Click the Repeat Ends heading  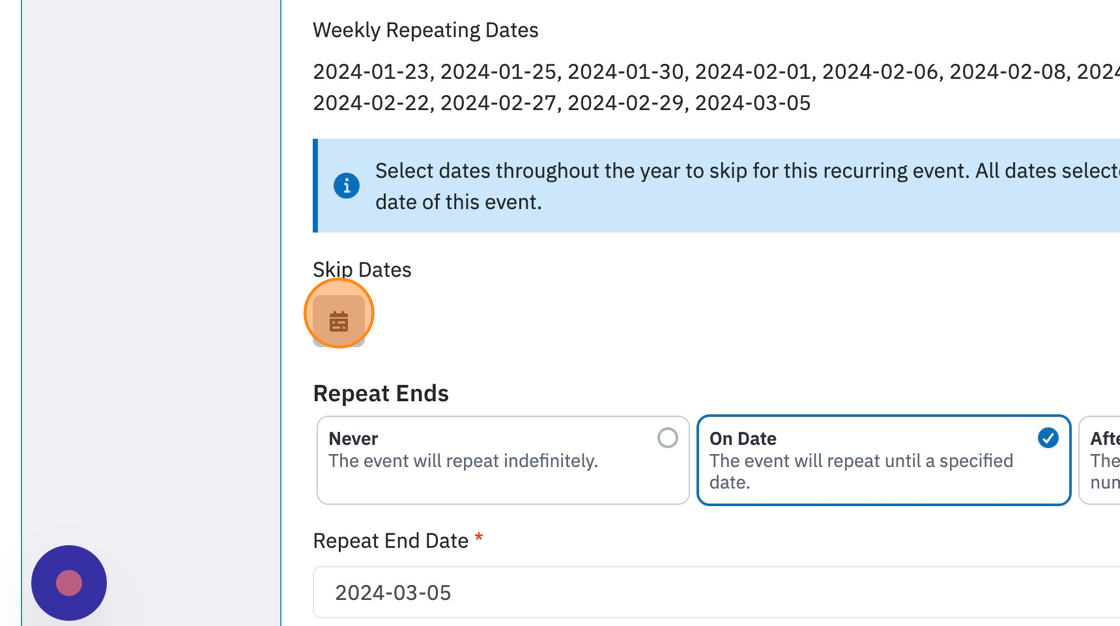click(x=381, y=393)
